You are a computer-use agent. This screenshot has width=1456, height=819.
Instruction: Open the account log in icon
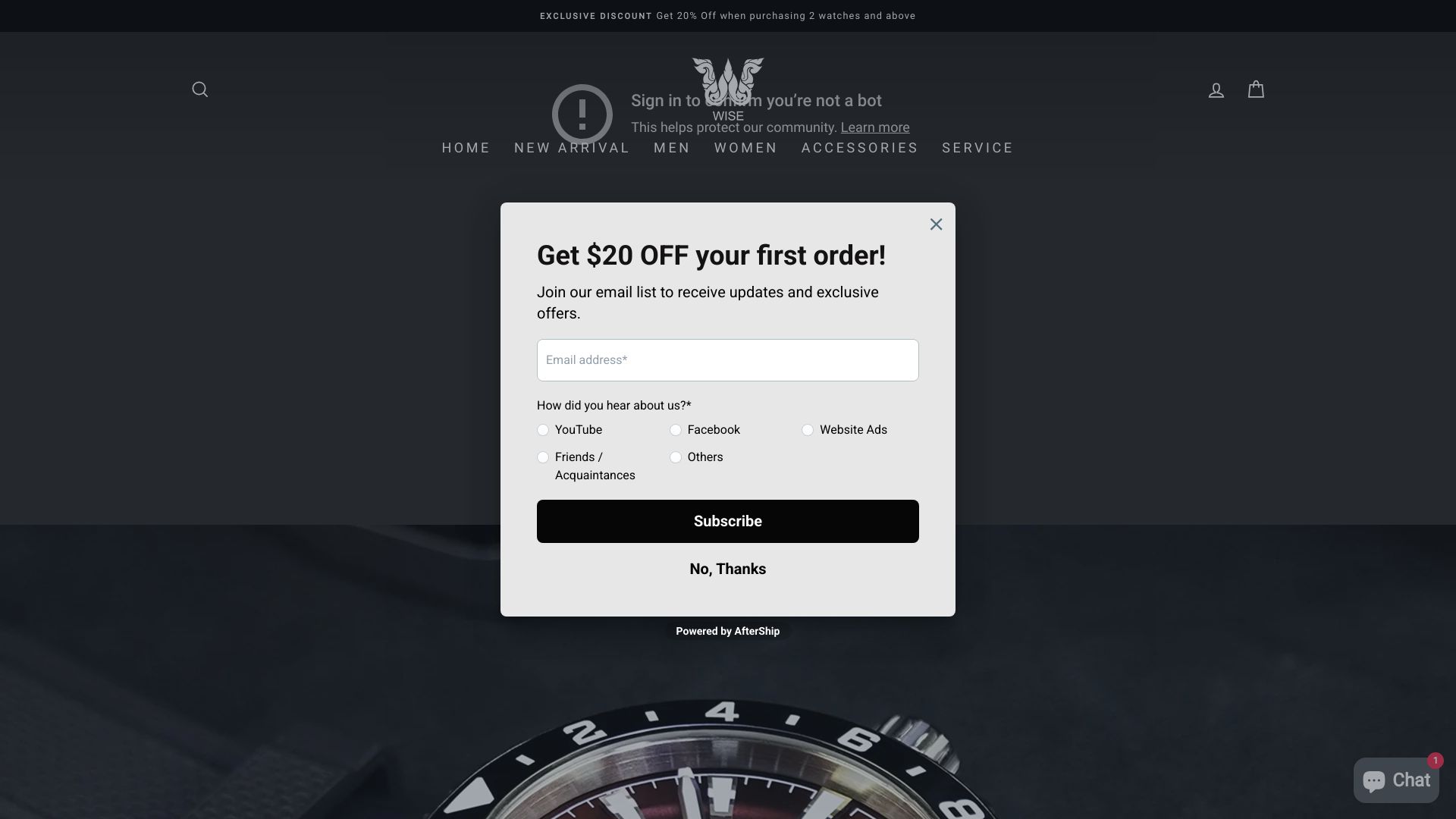(1216, 90)
